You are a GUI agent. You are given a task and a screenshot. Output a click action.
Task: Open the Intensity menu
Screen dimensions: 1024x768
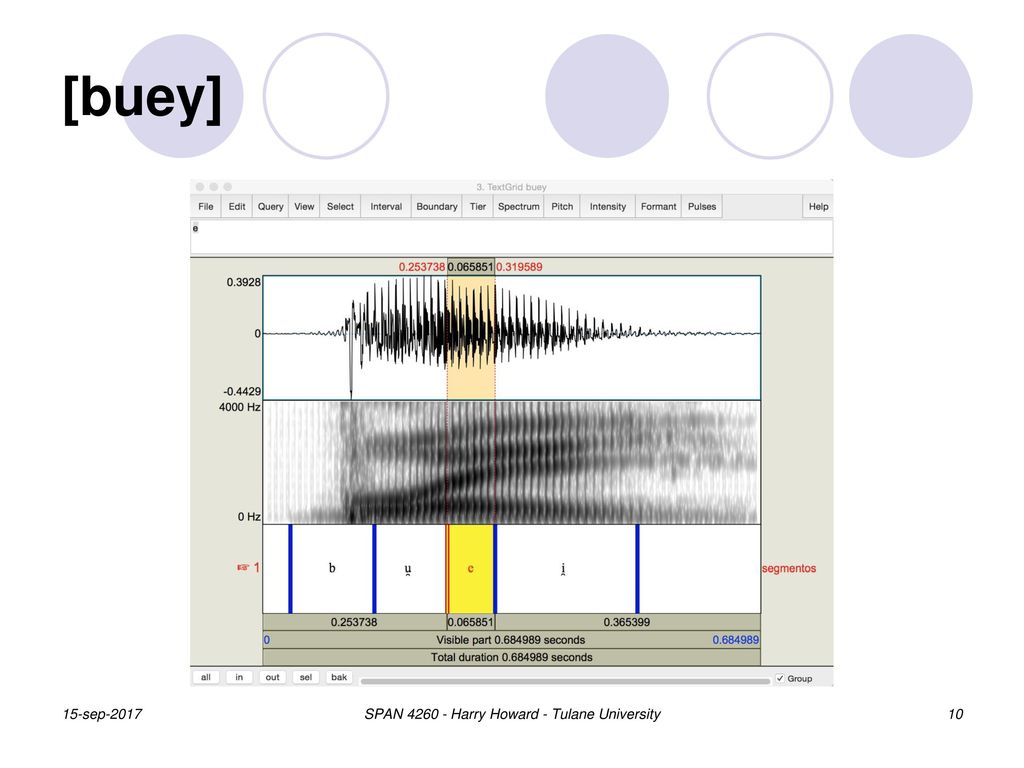pyautogui.click(x=607, y=206)
